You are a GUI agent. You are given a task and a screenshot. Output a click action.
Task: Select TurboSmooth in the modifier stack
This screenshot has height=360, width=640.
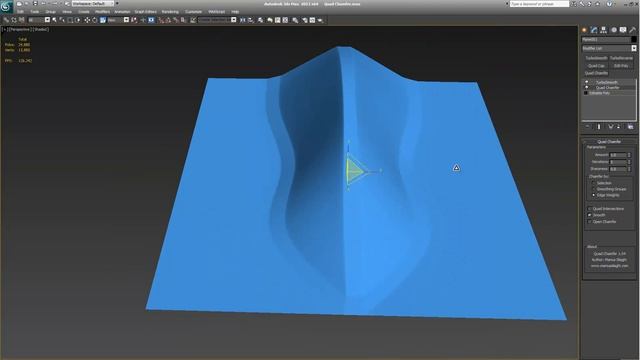607,82
